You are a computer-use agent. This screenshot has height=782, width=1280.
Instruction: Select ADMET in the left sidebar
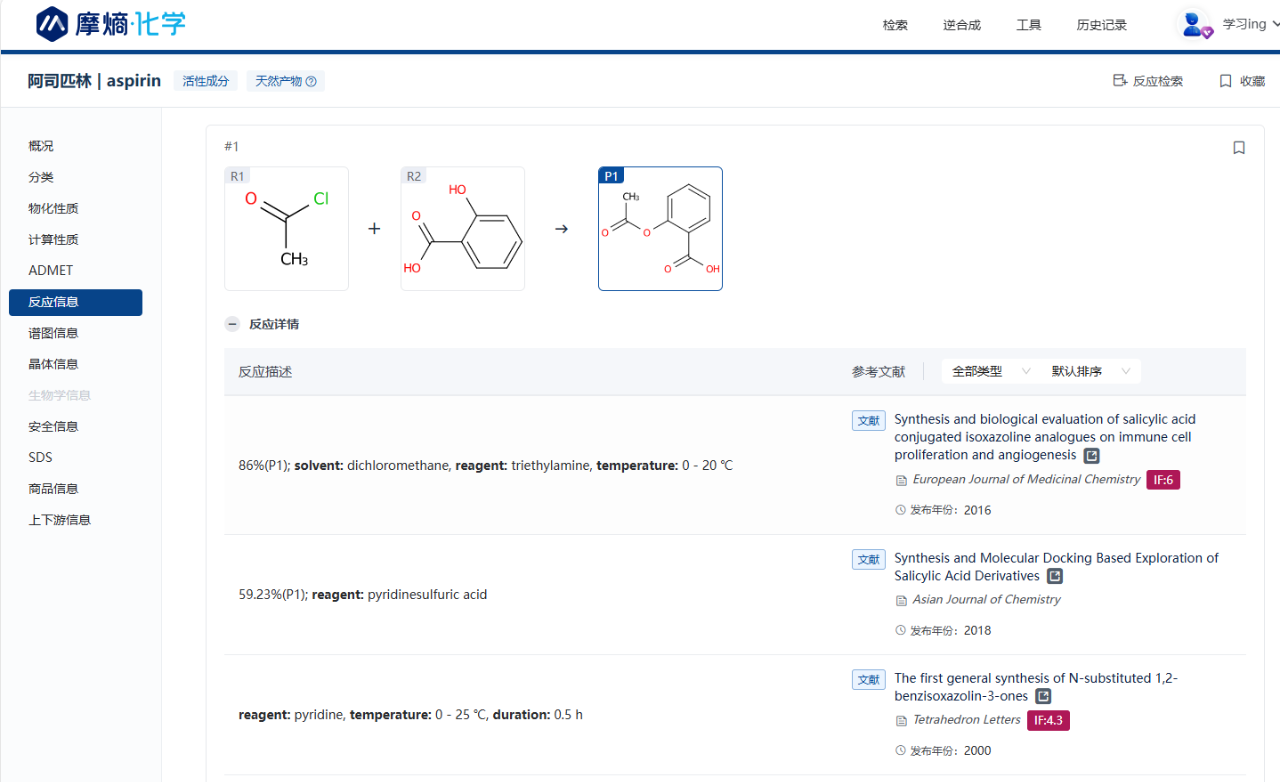tap(51, 270)
